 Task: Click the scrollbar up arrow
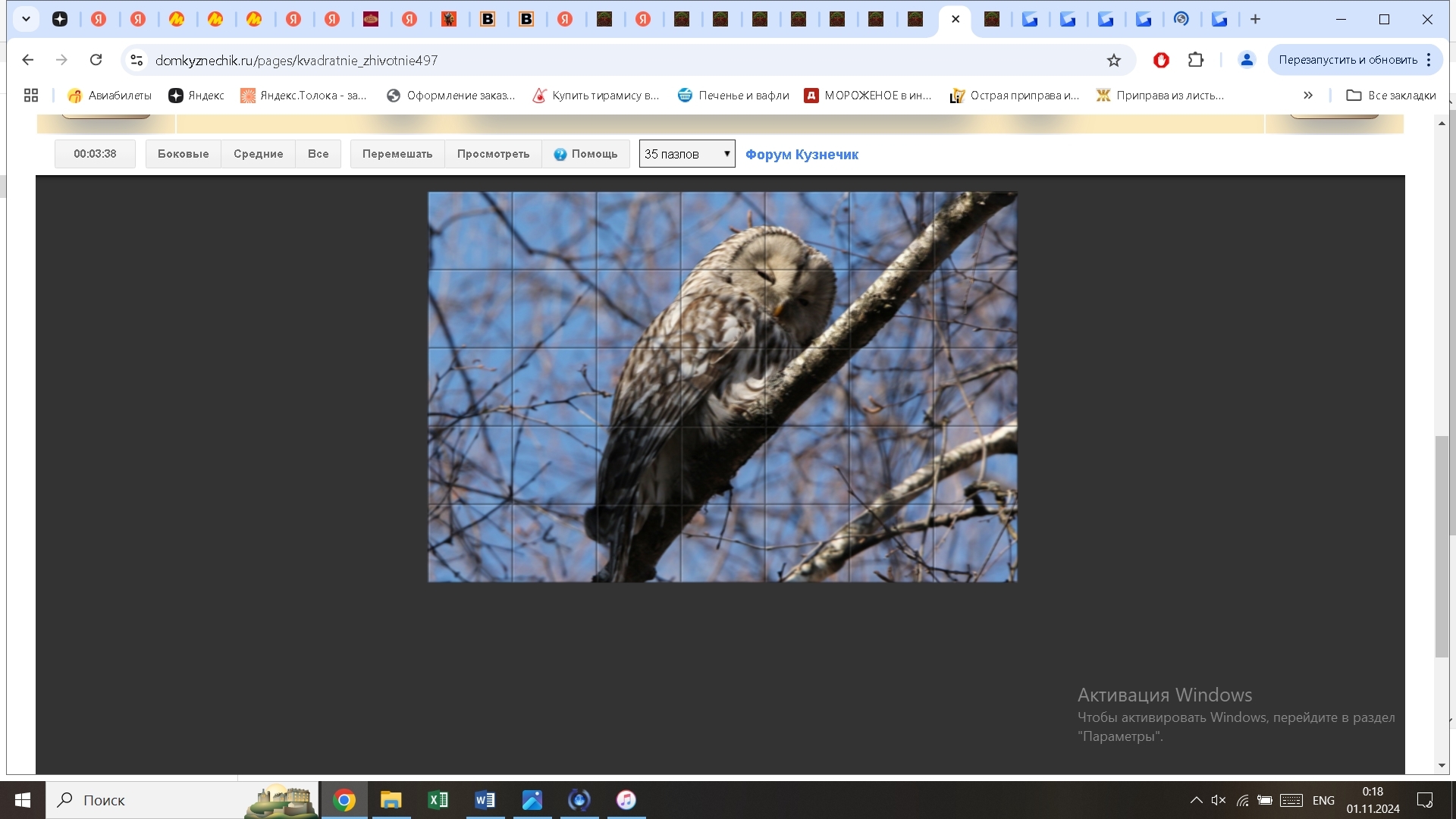[1442, 122]
